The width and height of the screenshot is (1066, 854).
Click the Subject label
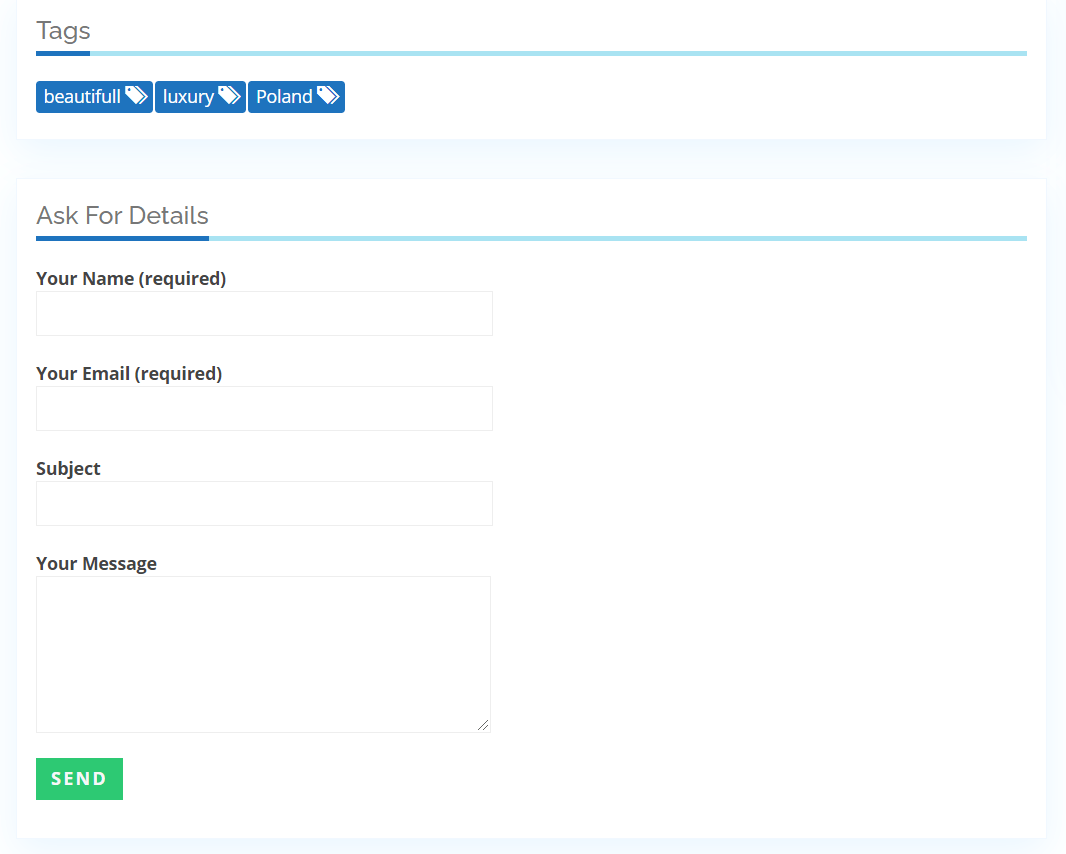click(x=68, y=468)
